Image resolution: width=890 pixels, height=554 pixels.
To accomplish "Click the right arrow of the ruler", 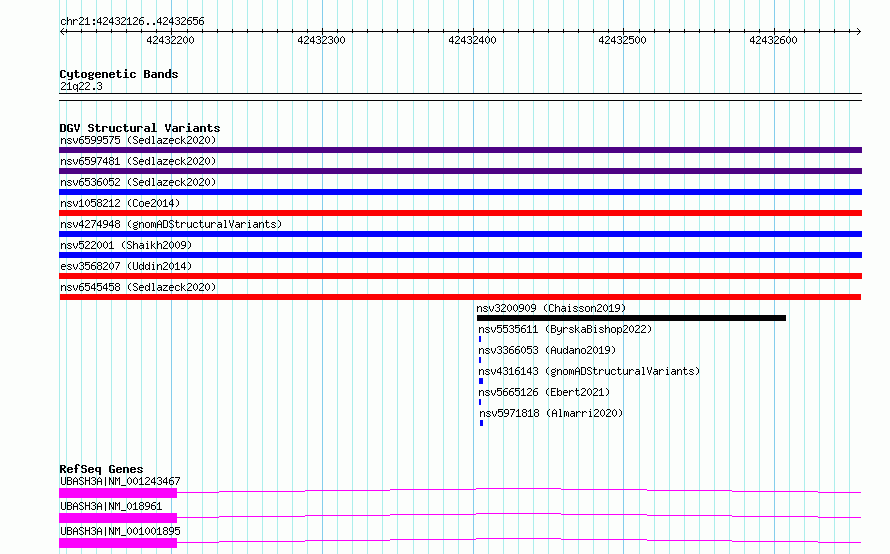I will tap(858, 31).
